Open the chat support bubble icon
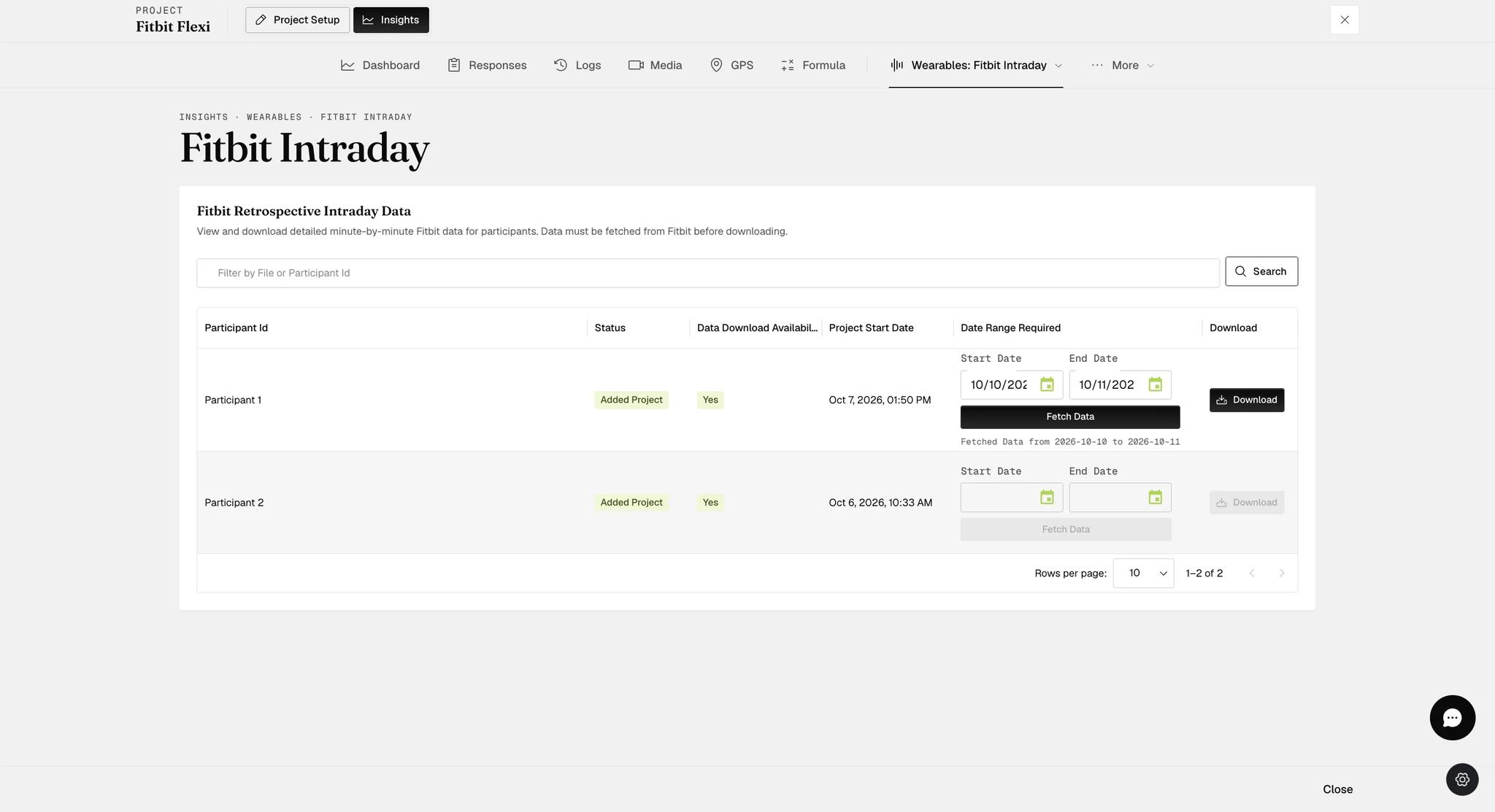Image resolution: width=1495 pixels, height=812 pixels. pyautogui.click(x=1452, y=718)
